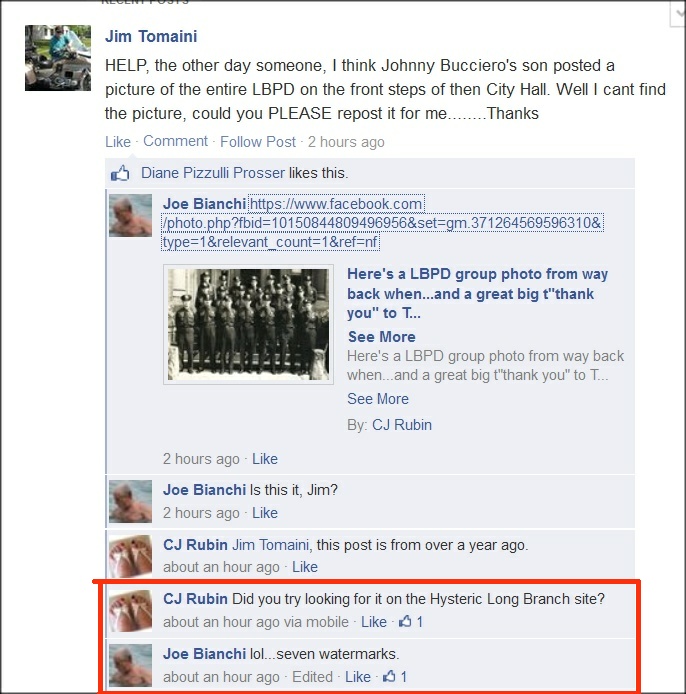Viewport: 686px width, 694px height.
Task: Like Jim Tomaini's post
Action: point(118,142)
